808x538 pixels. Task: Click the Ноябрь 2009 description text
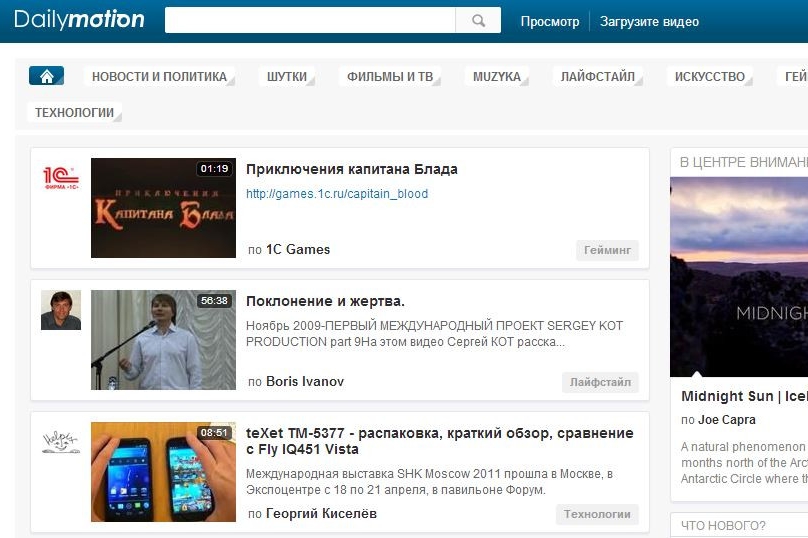click(434, 333)
